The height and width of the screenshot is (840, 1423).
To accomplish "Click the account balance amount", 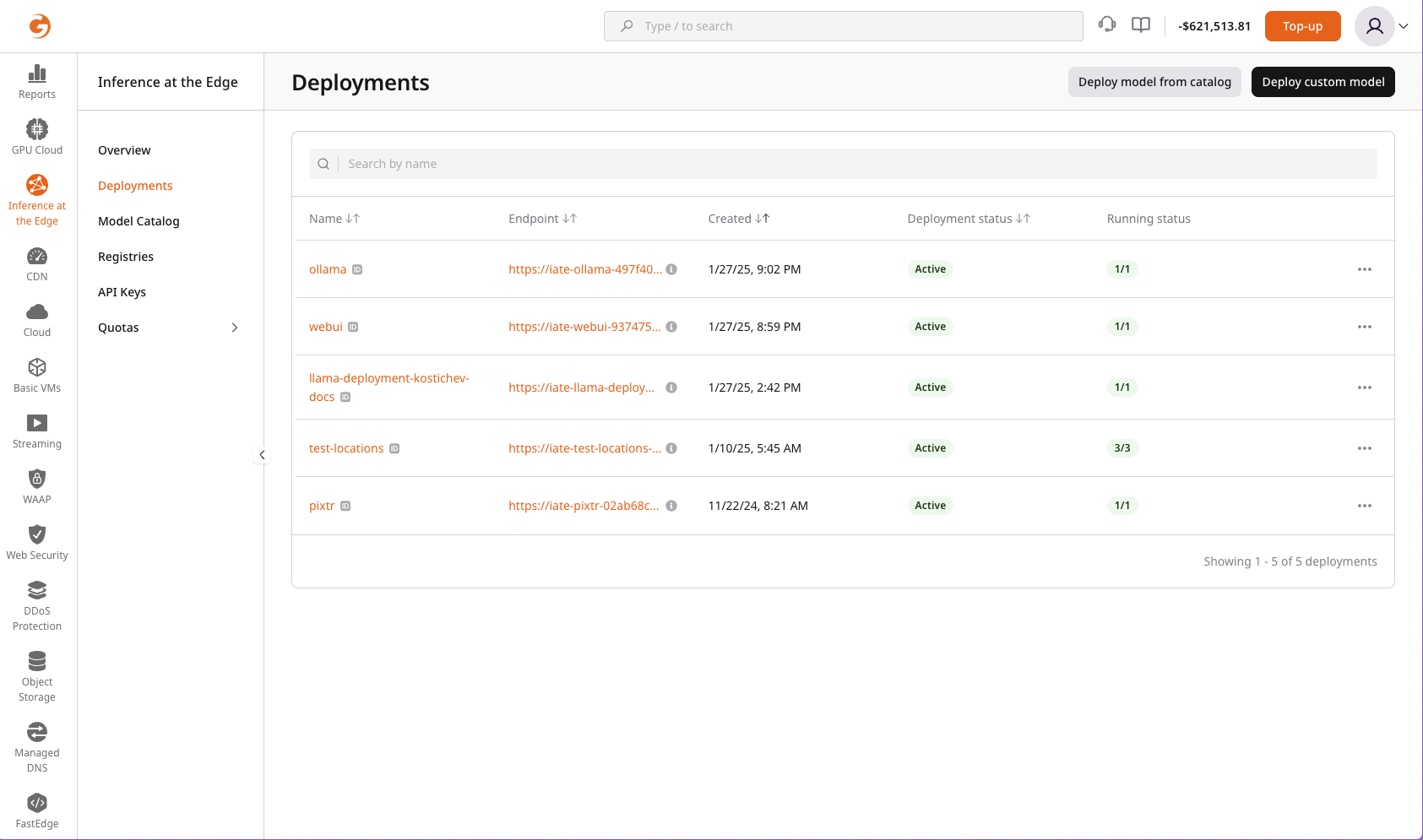I will [1214, 26].
